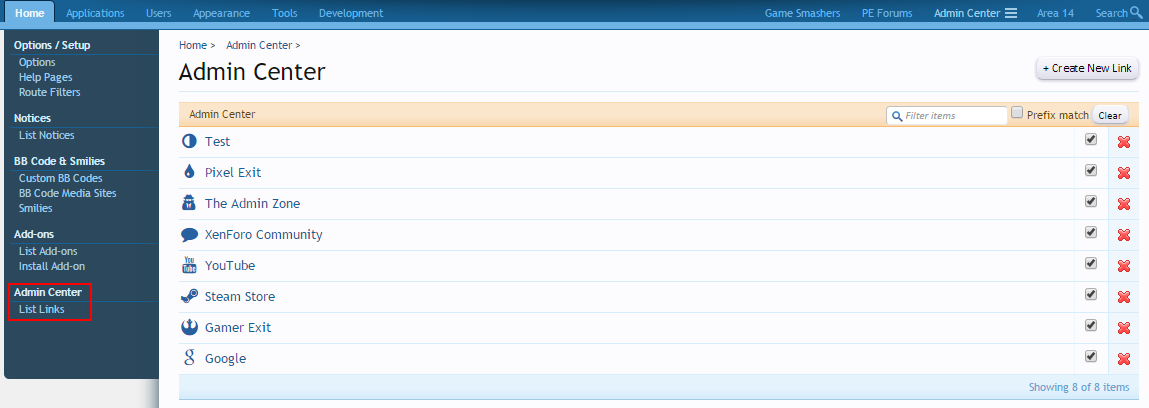
Task: Open the Pixel Exit link entry
Action: pyautogui.click(x=233, y=173)
